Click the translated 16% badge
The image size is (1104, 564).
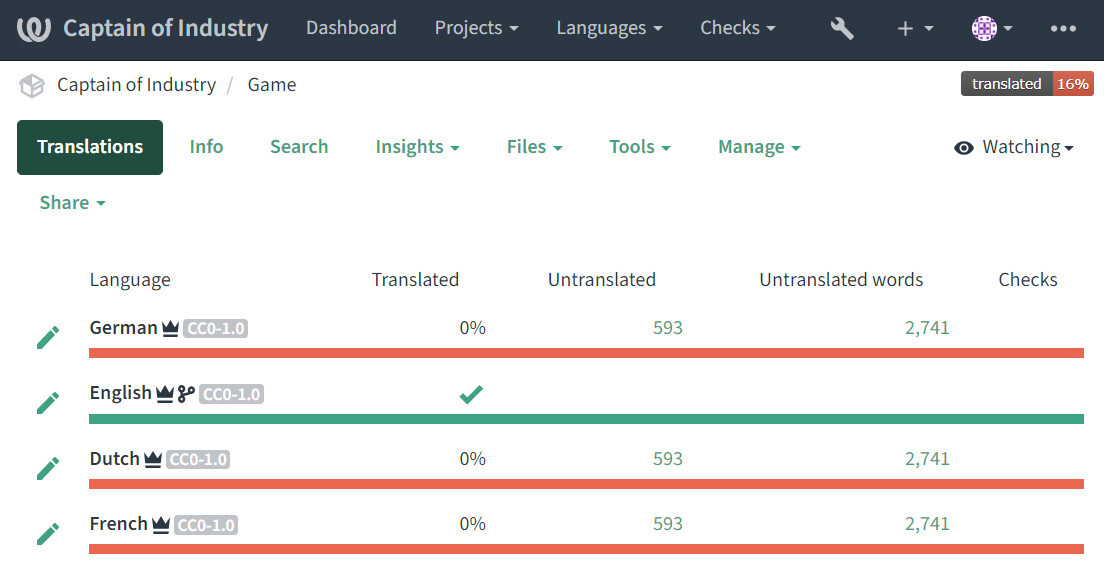1027,84
